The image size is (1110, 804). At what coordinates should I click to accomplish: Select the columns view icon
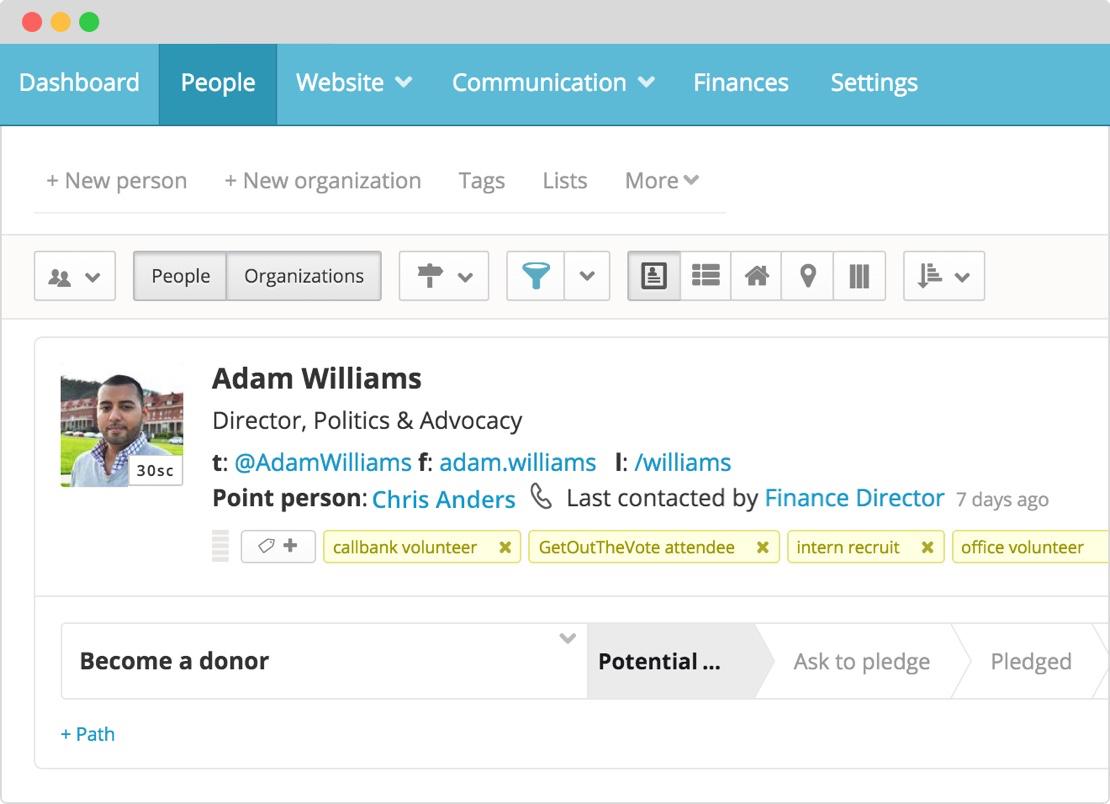coord(859,276)
